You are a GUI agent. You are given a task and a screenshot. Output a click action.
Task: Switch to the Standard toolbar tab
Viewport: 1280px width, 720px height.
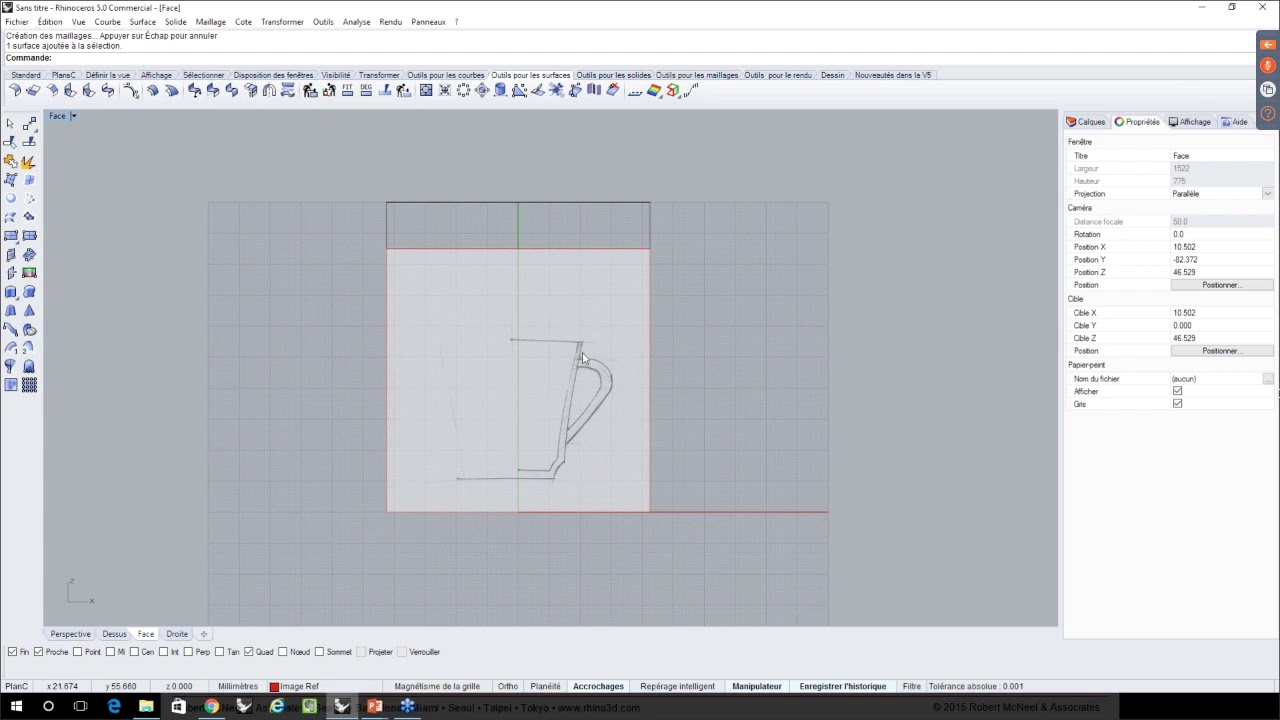26,75
